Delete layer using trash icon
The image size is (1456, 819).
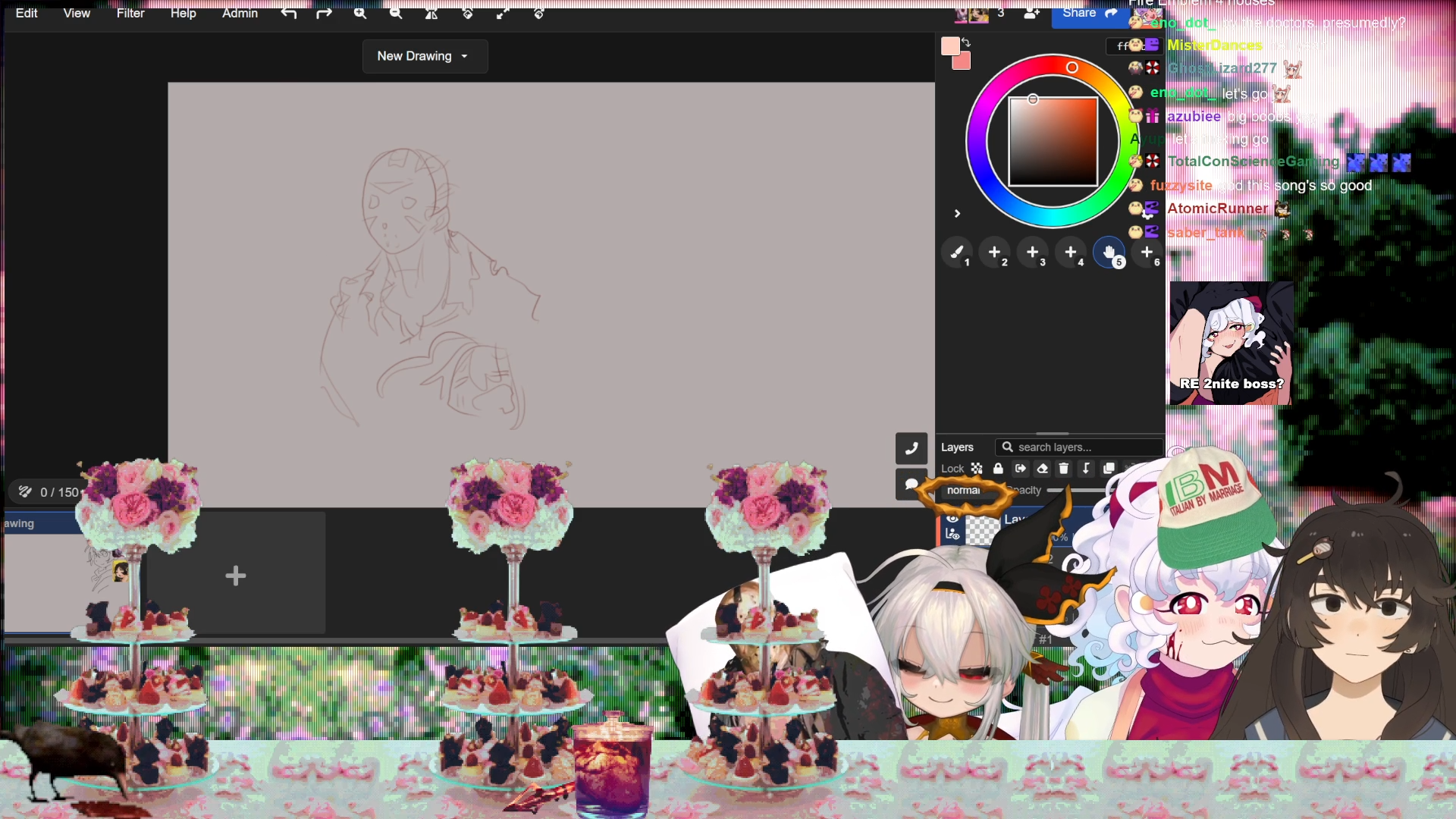(1064, 469)
